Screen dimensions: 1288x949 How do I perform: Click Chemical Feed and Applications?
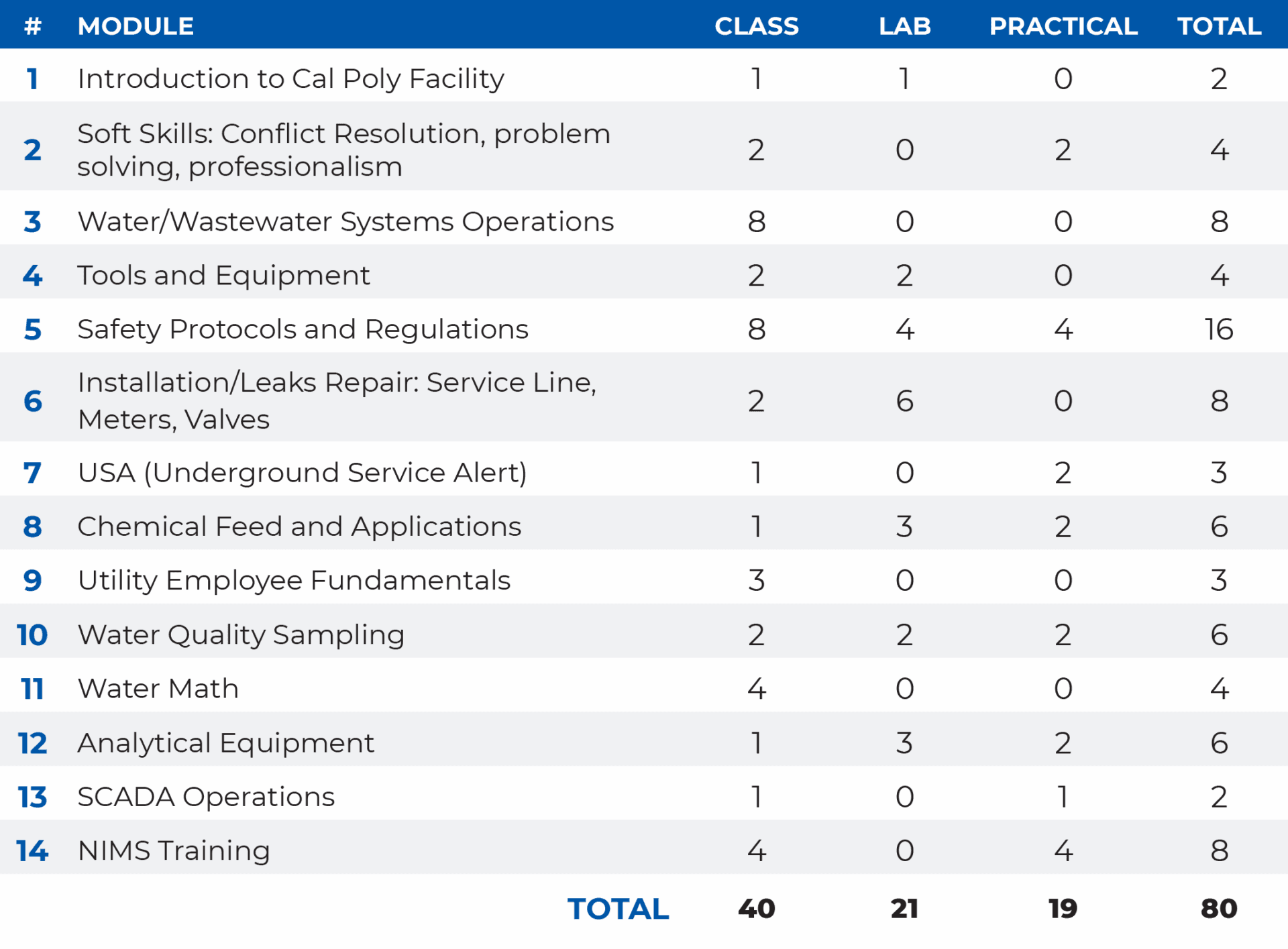[299, 526]
